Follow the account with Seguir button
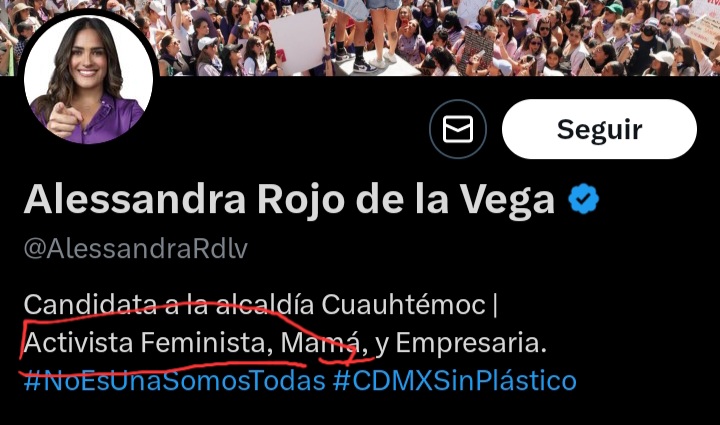The height and width of the screenshot is (425, 720). [x=599, y=129]
